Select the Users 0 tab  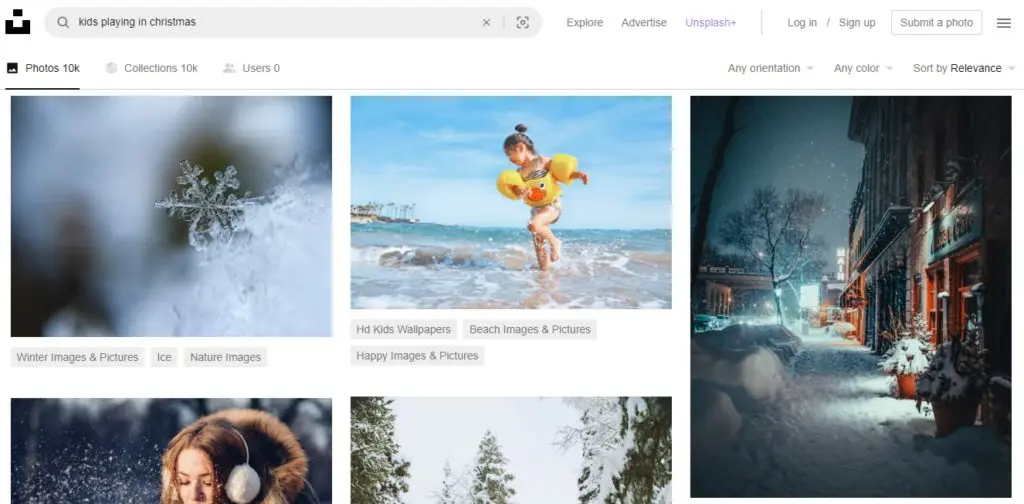(251, 68)
